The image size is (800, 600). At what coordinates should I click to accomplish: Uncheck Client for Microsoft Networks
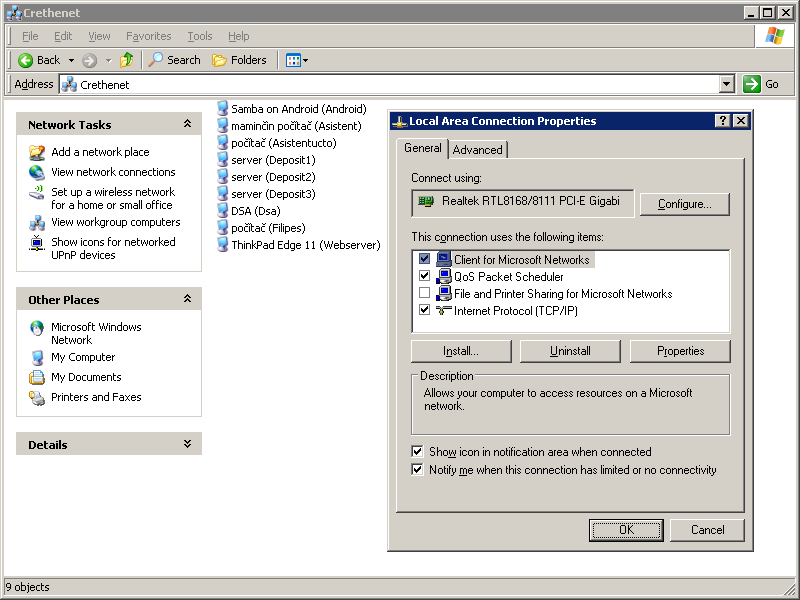point(424,259)
